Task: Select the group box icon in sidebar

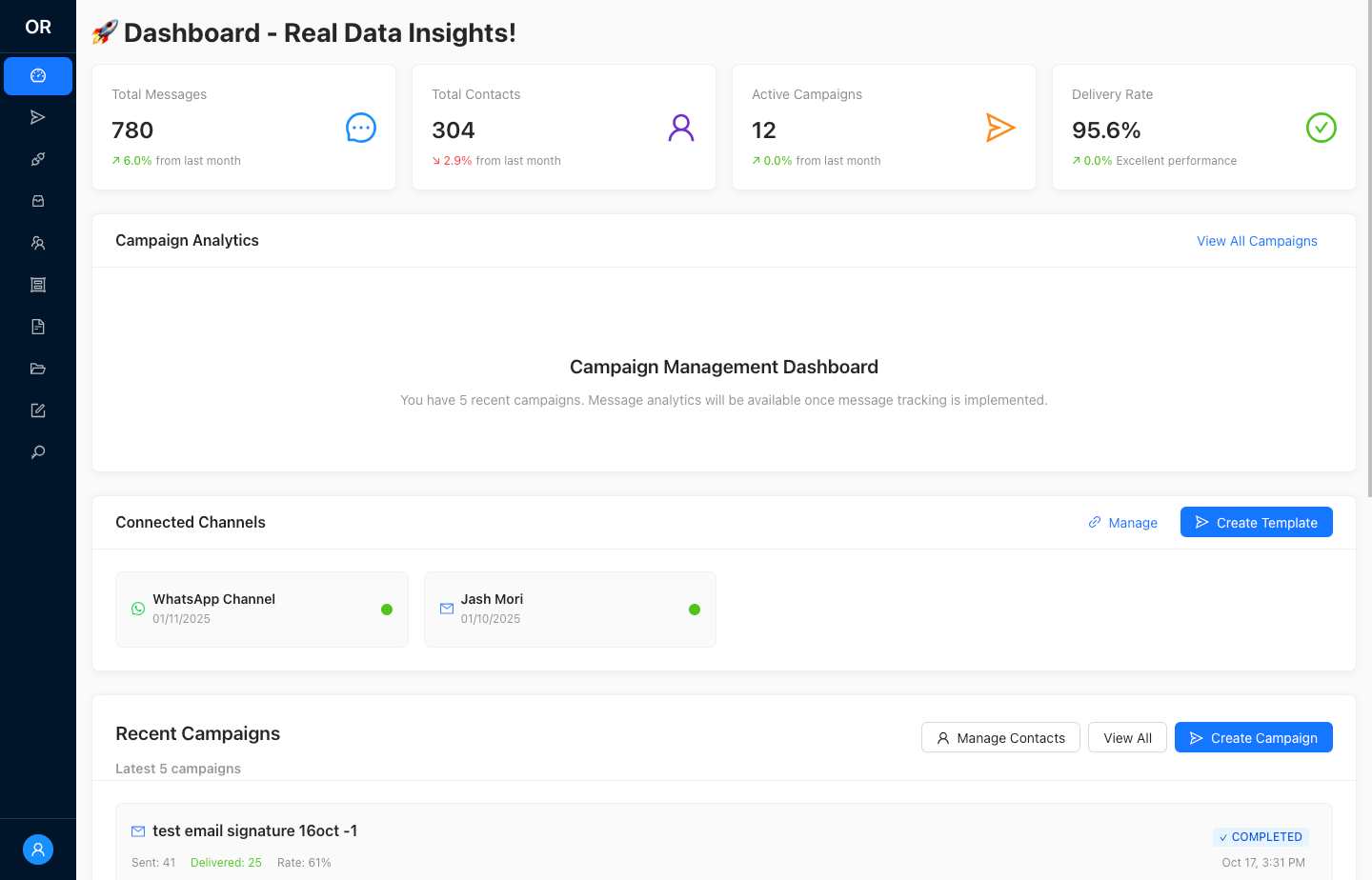Action: [38, 285]
